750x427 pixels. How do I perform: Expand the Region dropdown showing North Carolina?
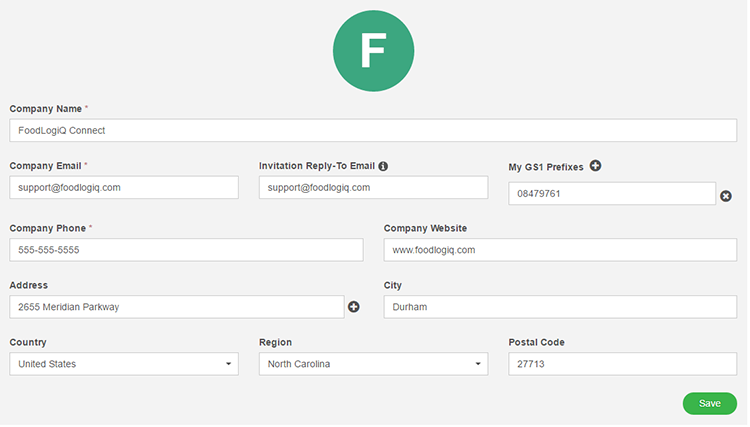[x=375, y=365]
